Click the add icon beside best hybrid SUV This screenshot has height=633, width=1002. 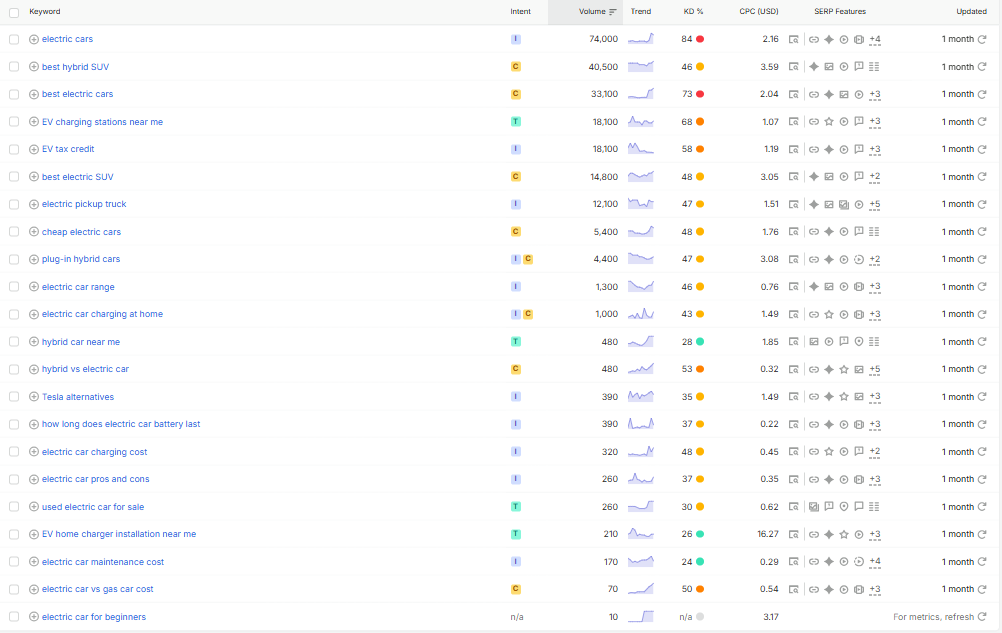tap(34, 66)
